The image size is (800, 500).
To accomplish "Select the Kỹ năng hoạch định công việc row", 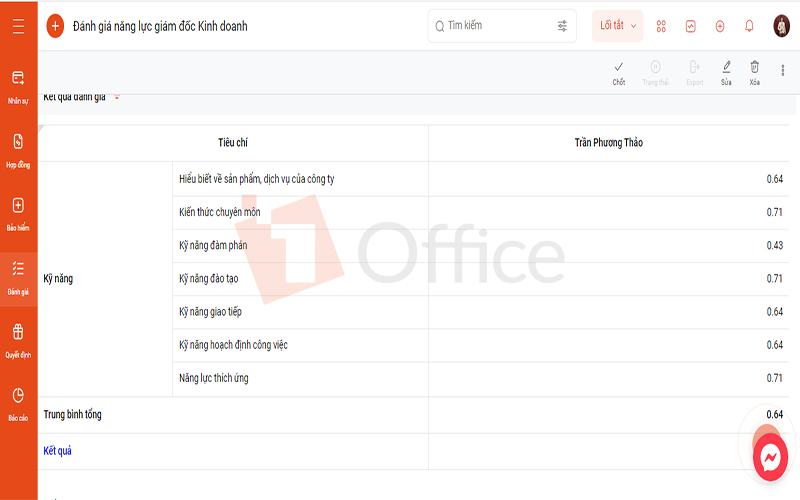I will coord(481,345).
